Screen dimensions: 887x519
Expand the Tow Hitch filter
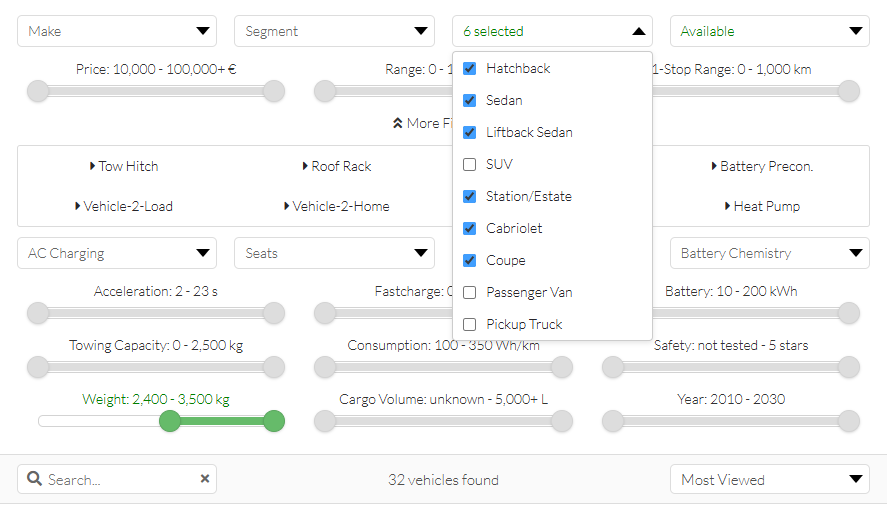pyautogui.click(x=124, y=166)
